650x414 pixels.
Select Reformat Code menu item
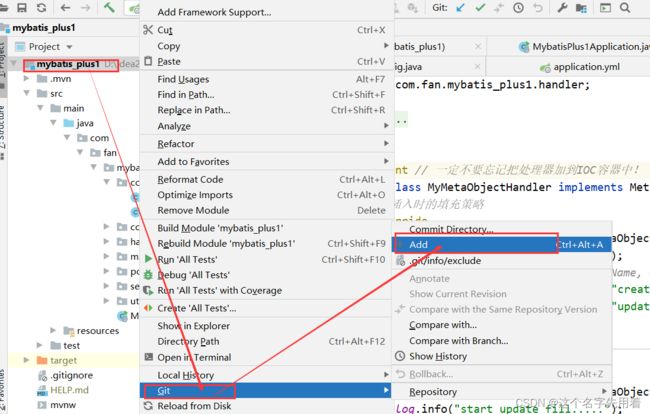pos(267,179)
